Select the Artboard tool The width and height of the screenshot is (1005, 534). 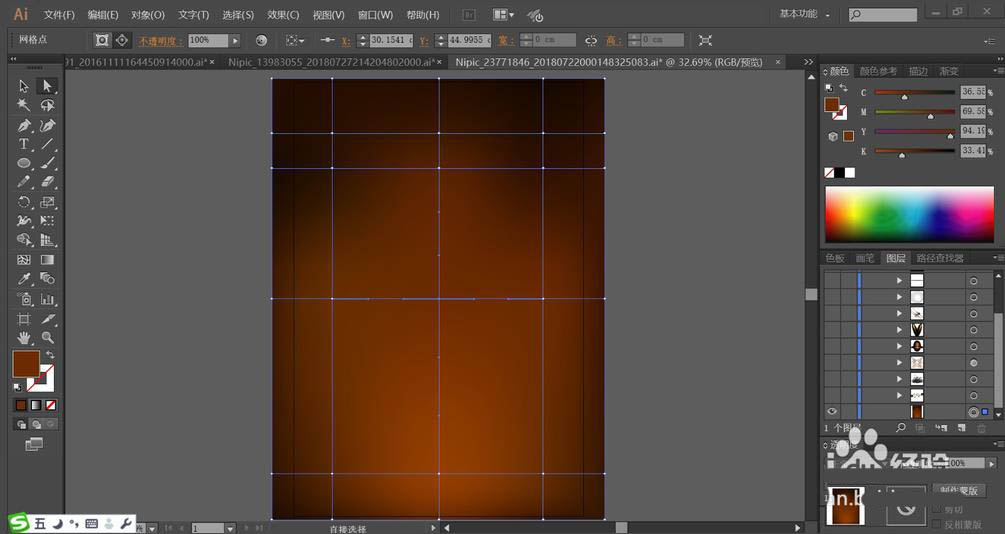coord(24,319)
